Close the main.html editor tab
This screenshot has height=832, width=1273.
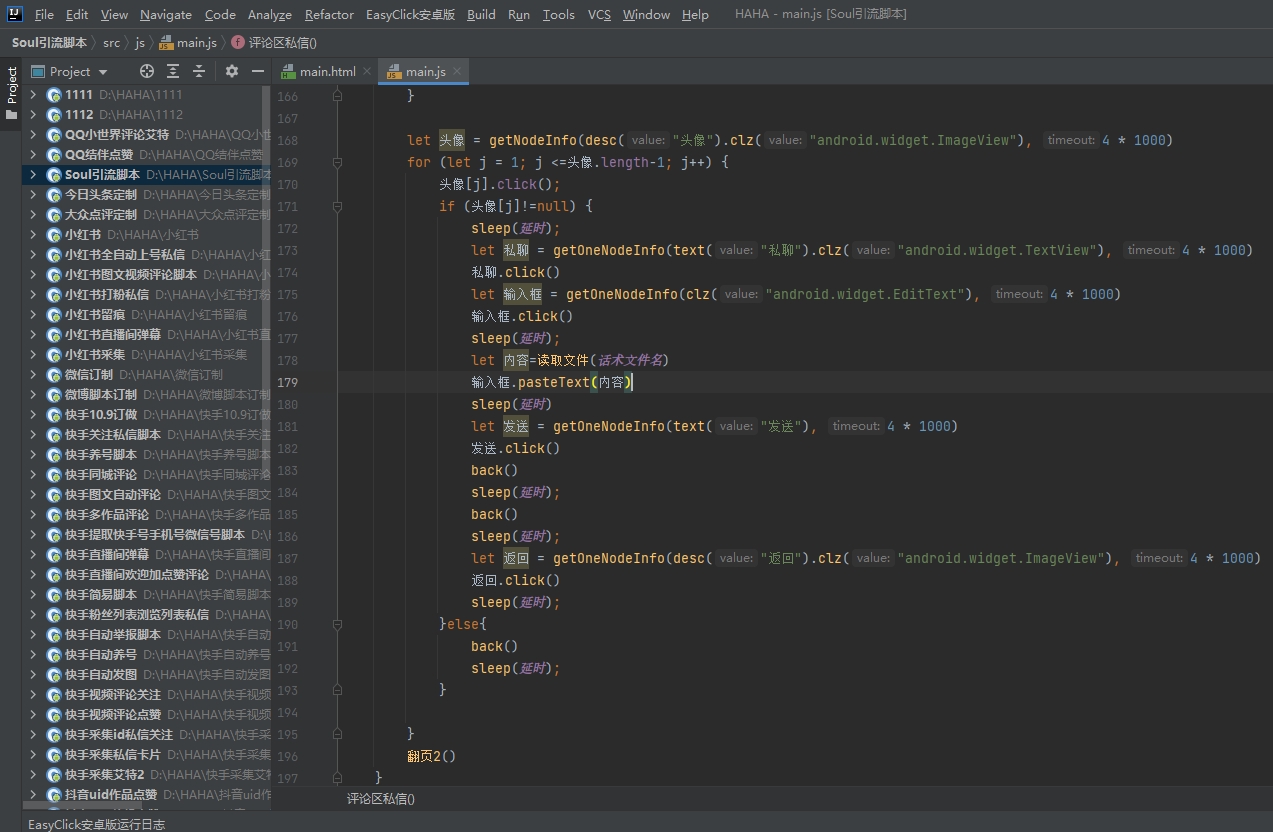click(x=367, y=71)
